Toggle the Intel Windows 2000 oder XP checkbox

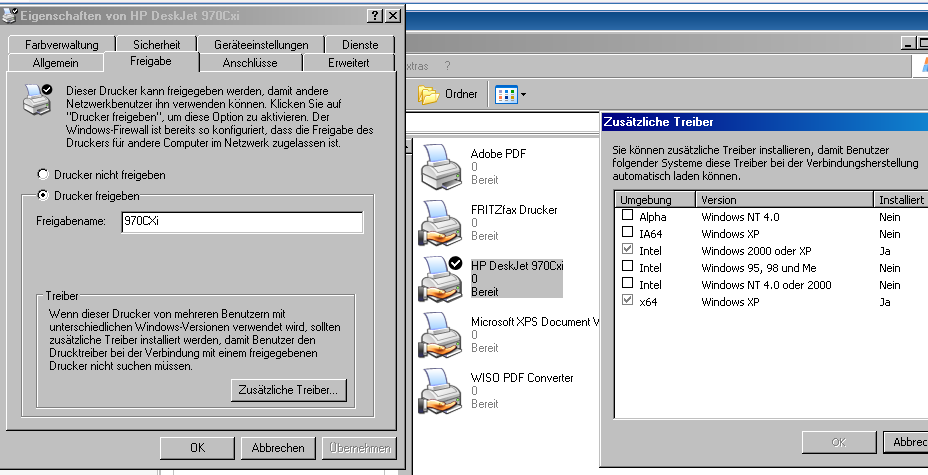(627, 249)
